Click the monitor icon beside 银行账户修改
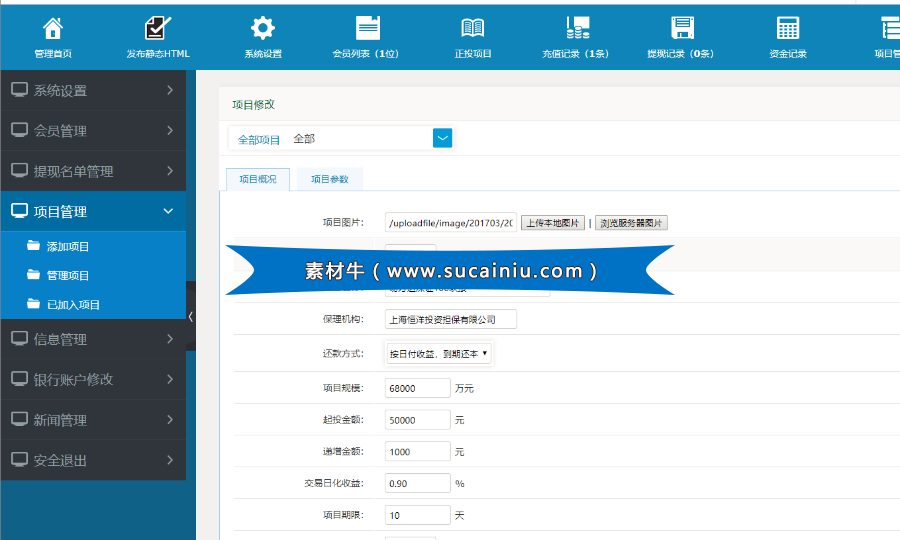The image size is (900, 540). (20, 379)
